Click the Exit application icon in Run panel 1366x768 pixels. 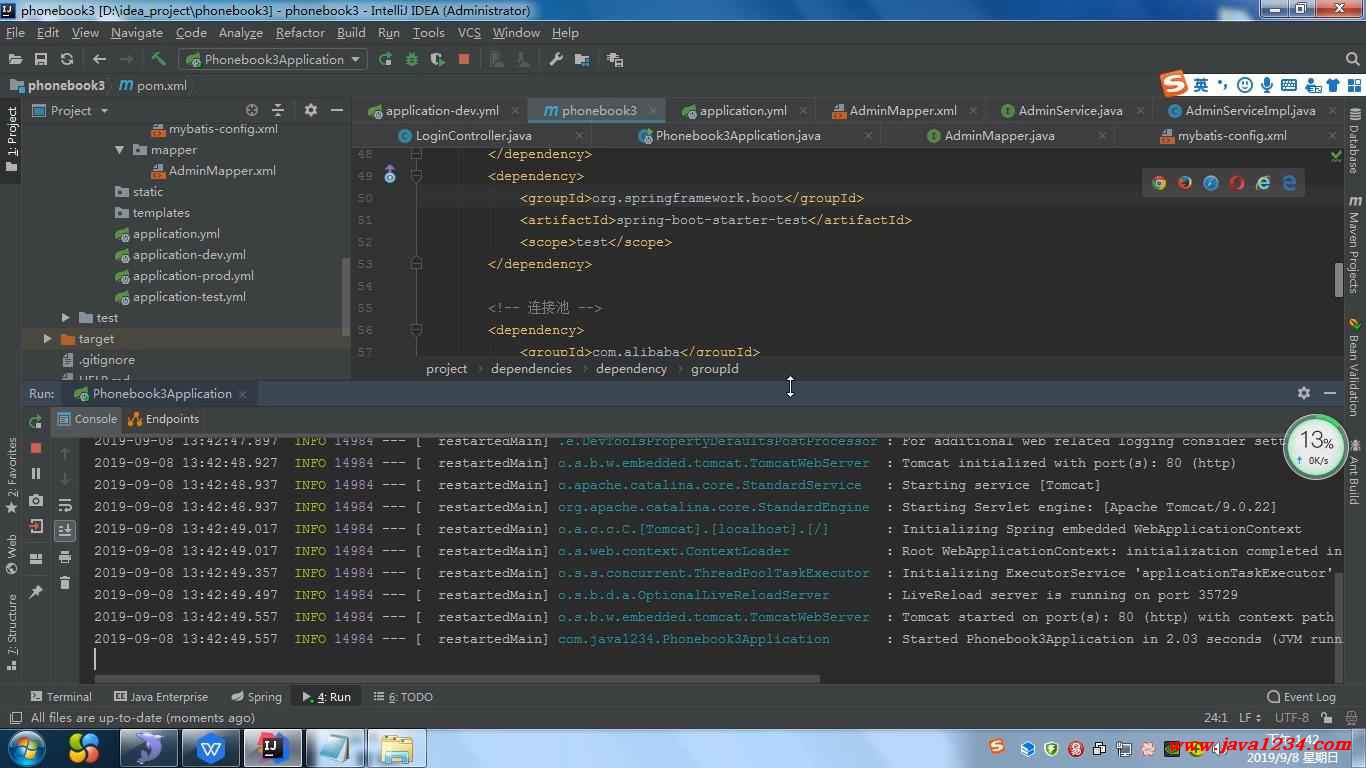tap(36, 526)
